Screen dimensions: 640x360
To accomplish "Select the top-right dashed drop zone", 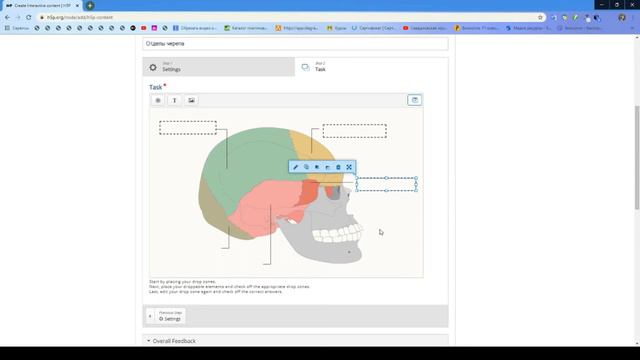I will tap(355, 131).
